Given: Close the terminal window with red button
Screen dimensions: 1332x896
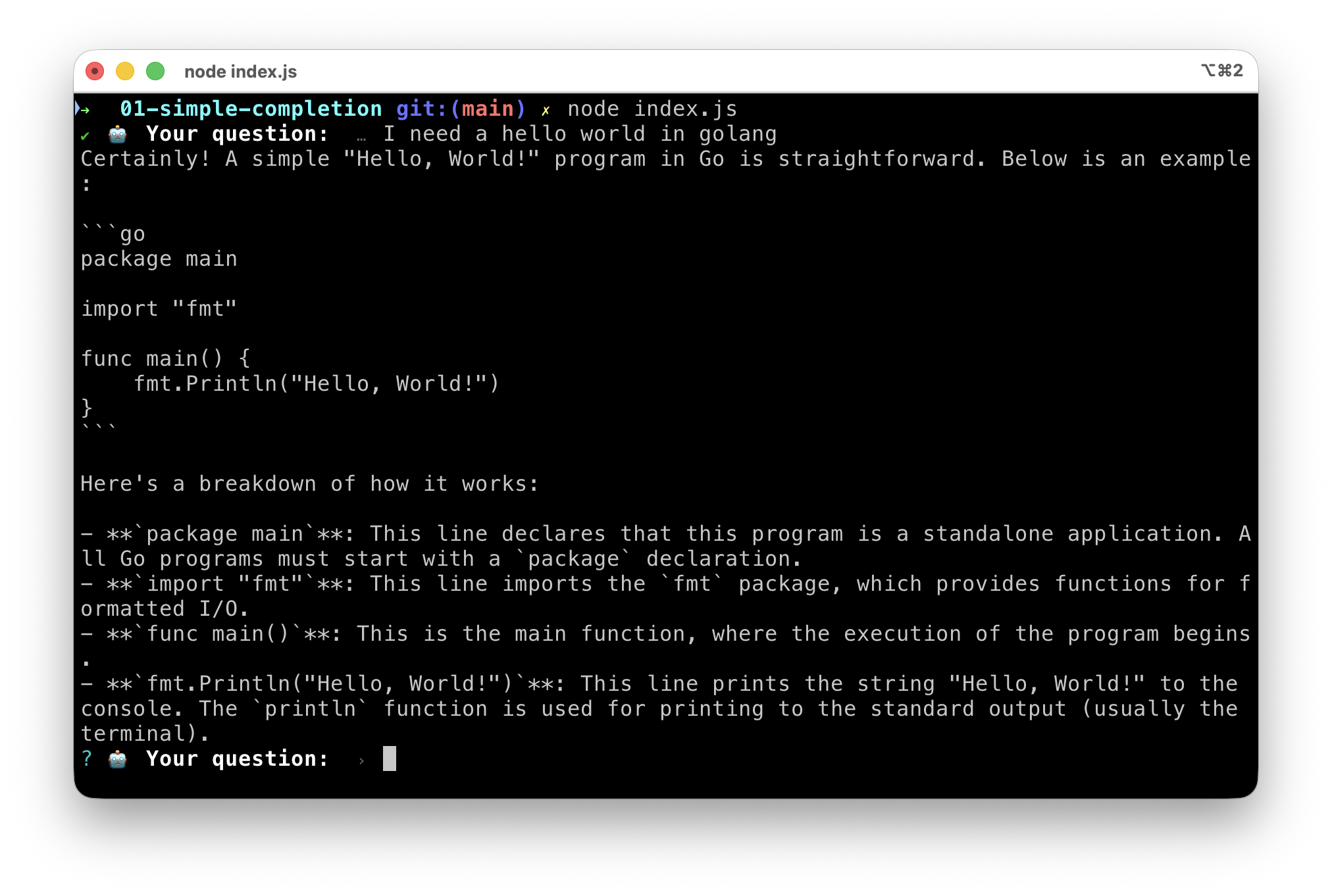Looking at the screenshot, I should point(95,71).
